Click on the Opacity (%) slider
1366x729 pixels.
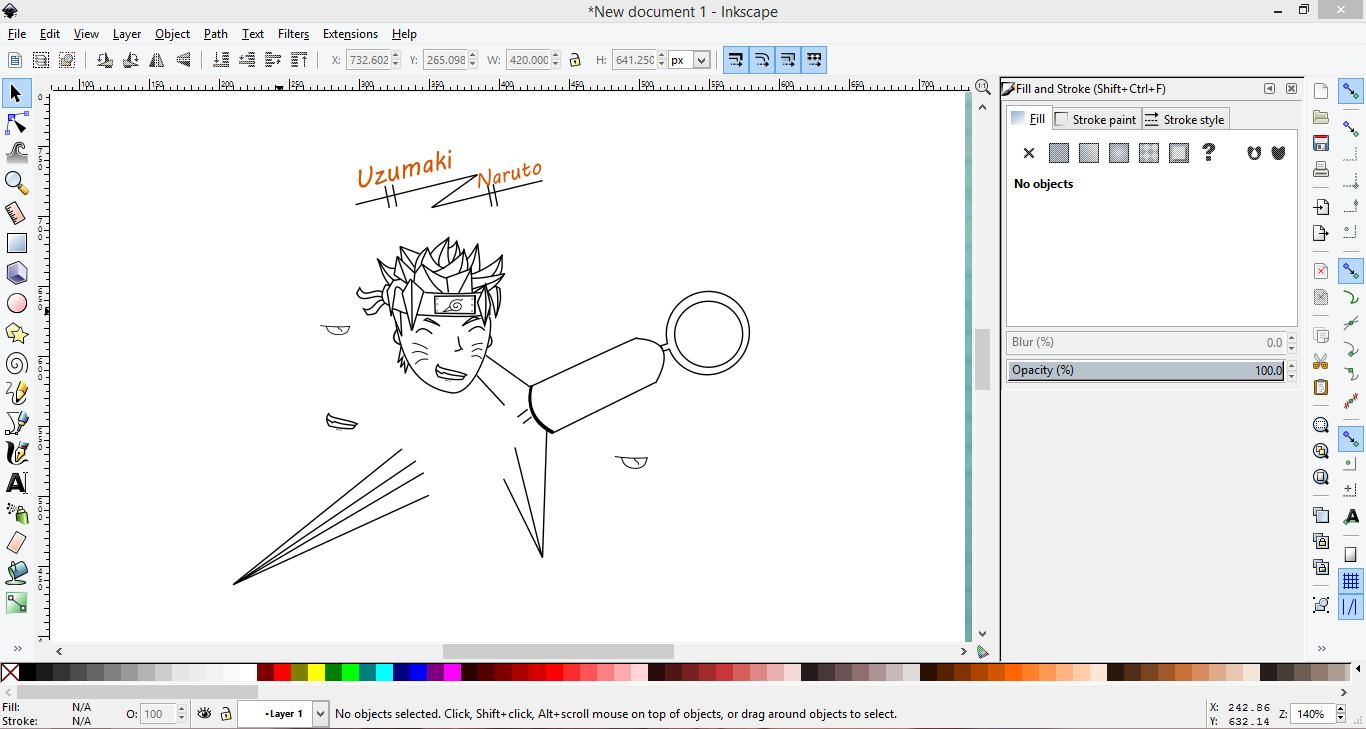pos(1146,370)
